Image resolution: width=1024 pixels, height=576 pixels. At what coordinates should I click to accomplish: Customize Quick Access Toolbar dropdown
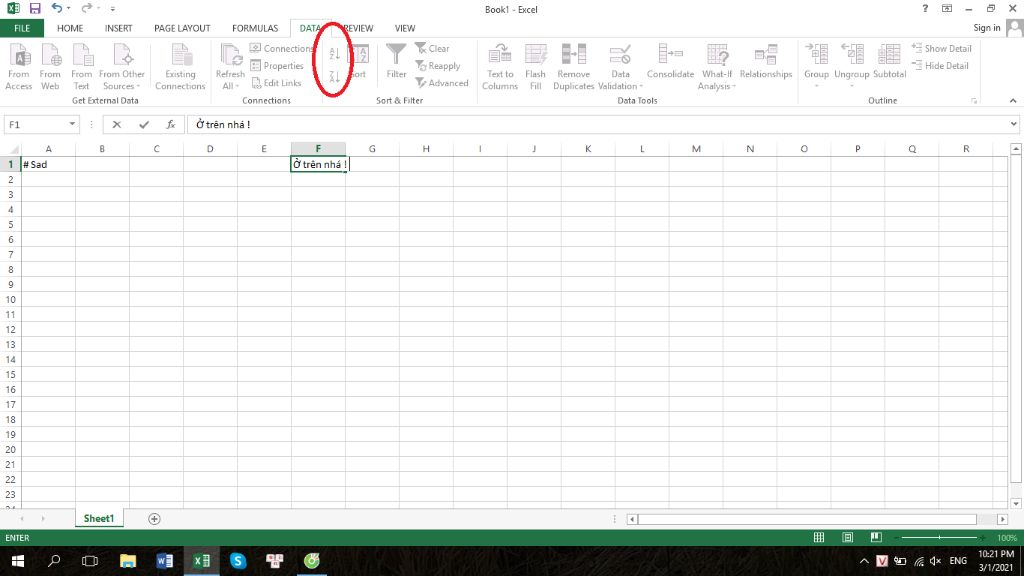click(113, 9)
